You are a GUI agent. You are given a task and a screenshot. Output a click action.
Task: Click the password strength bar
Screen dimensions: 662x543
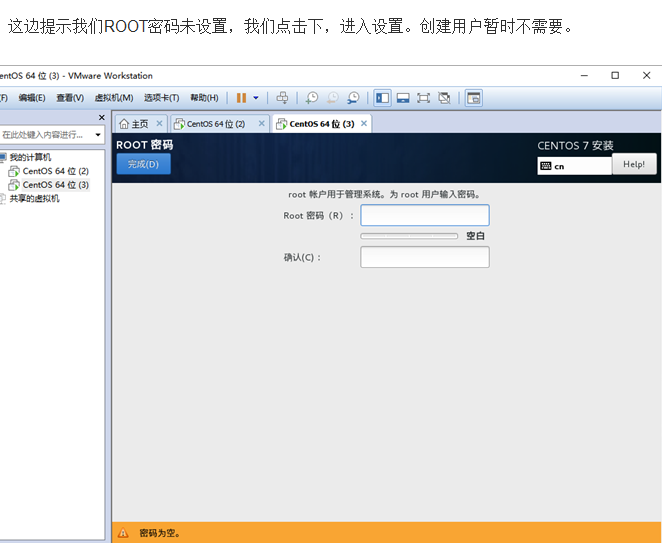[x=409, y=236]
